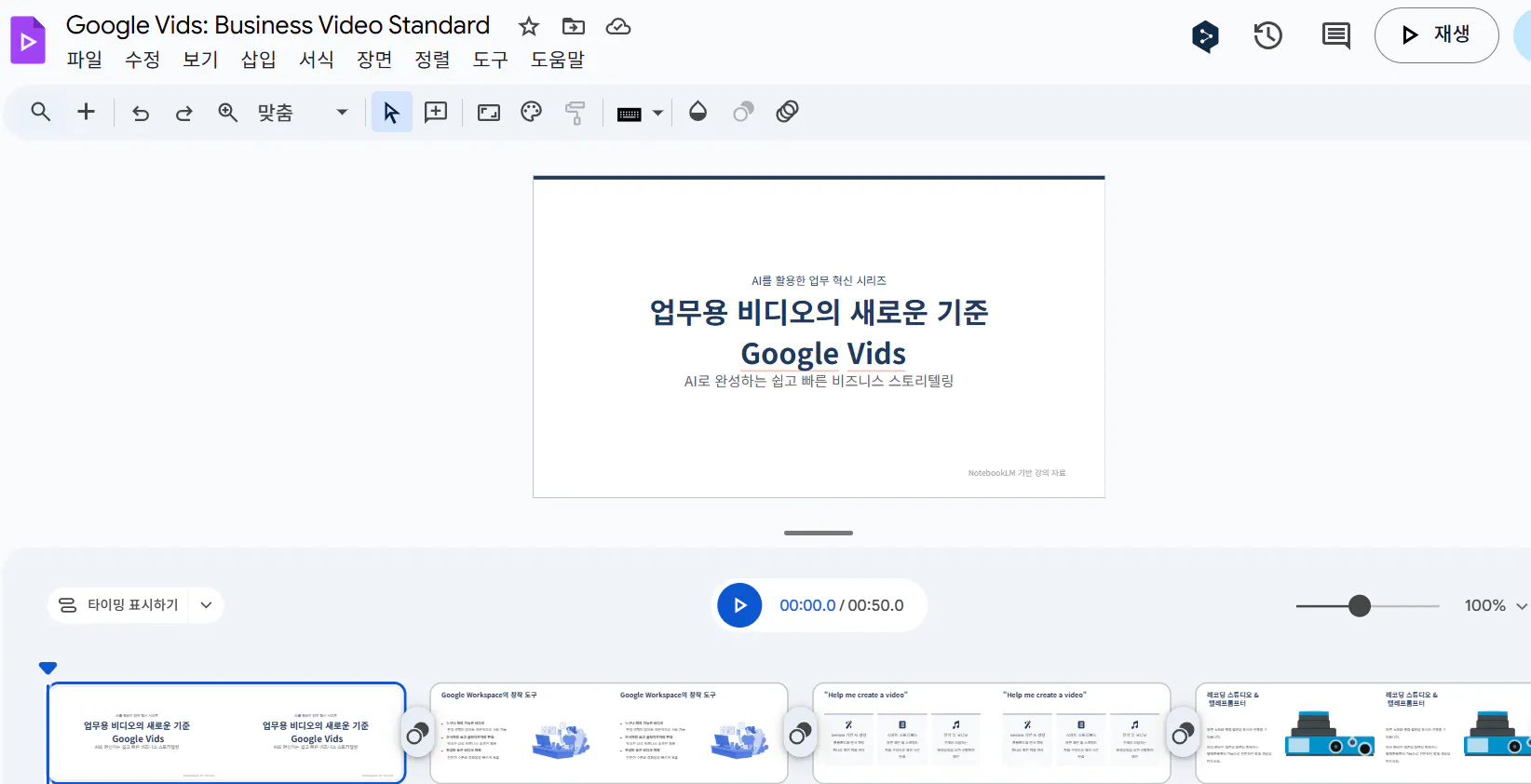Open the 100% timeline zoom dropdown

(x=1496, y=605)
